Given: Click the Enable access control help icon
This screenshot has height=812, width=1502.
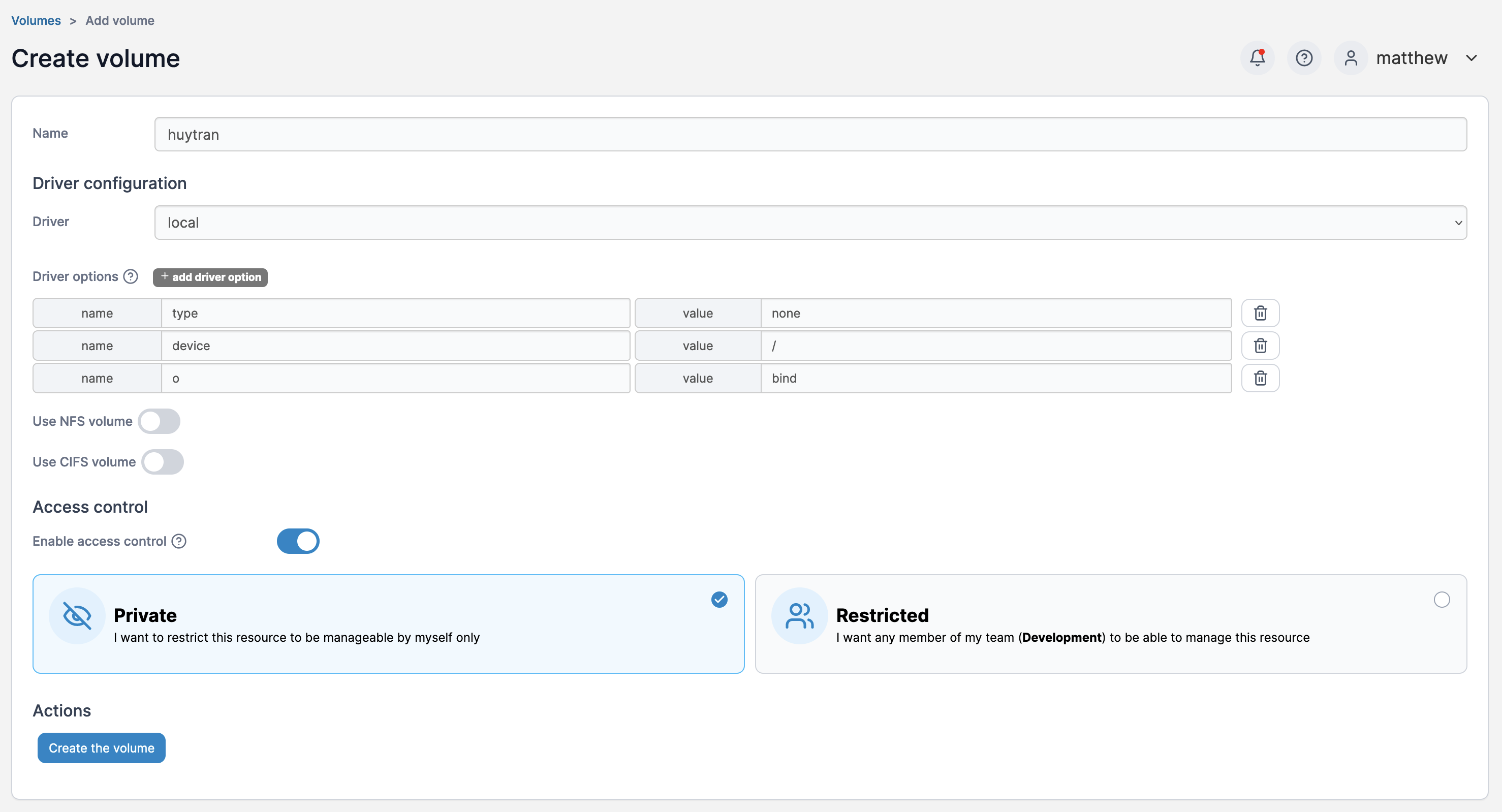Looking at the screenshot, I should click(x=179, y=541).
